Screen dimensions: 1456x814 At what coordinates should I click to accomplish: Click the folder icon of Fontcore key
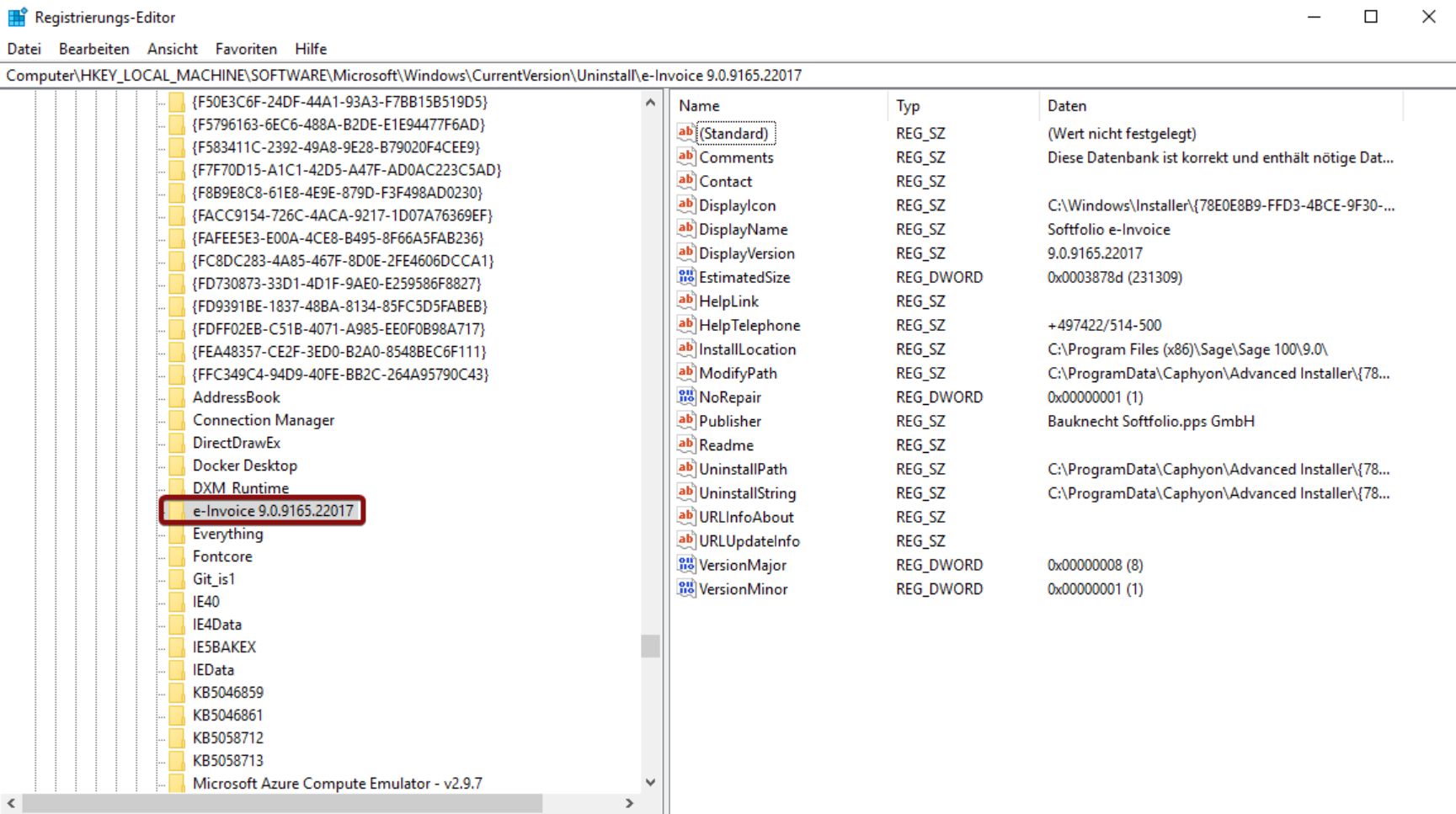(177, 556)
